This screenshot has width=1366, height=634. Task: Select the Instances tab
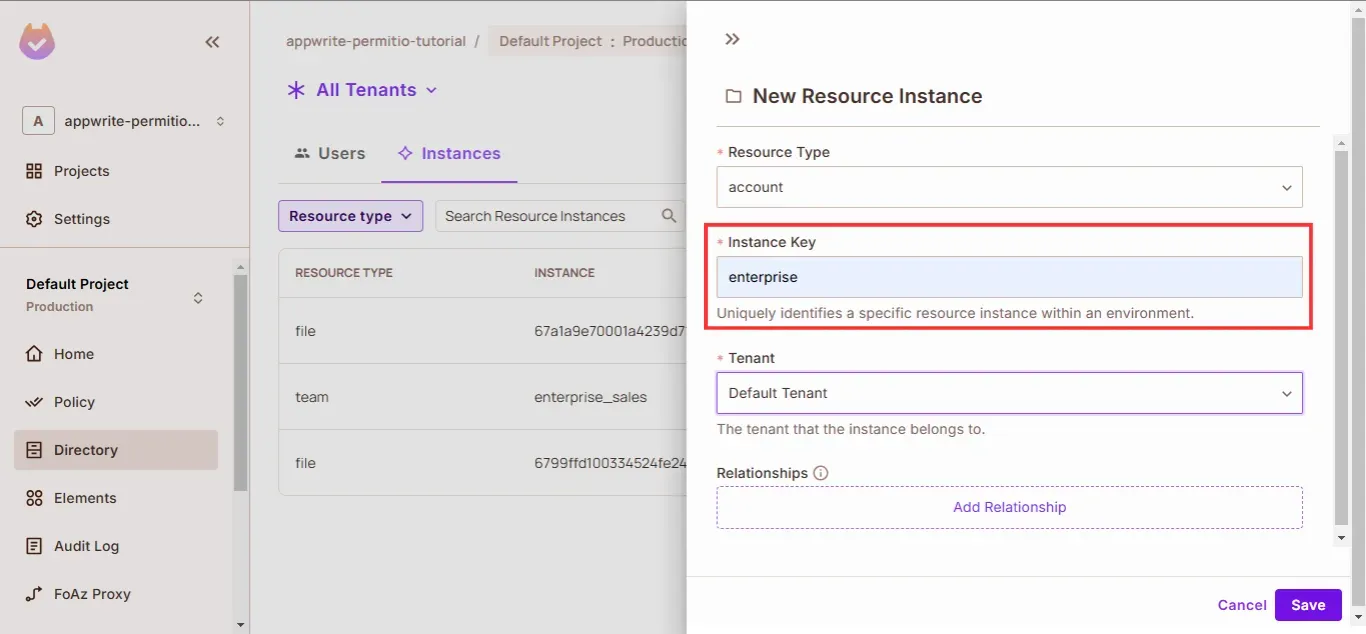tap(449, 153)
